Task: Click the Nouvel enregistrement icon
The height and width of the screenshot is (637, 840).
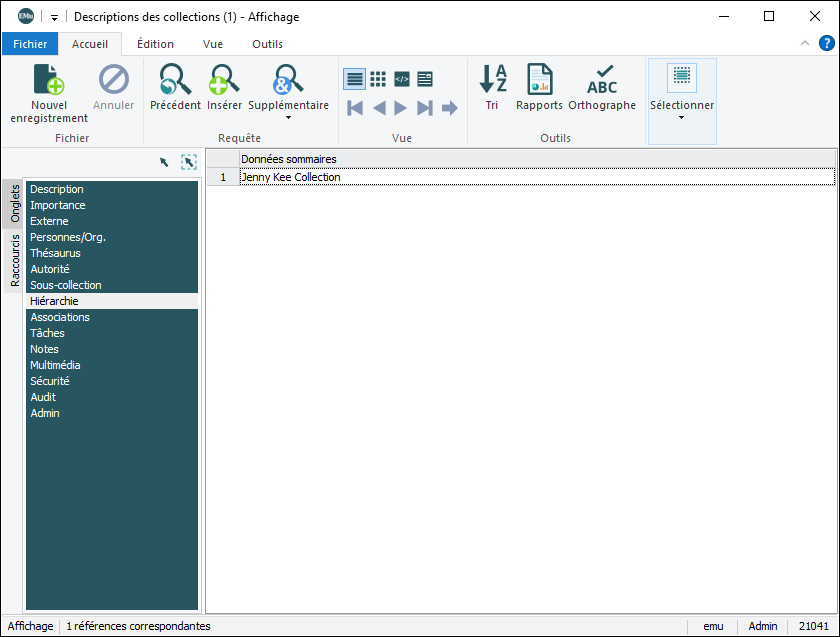Action: point(49,80)
